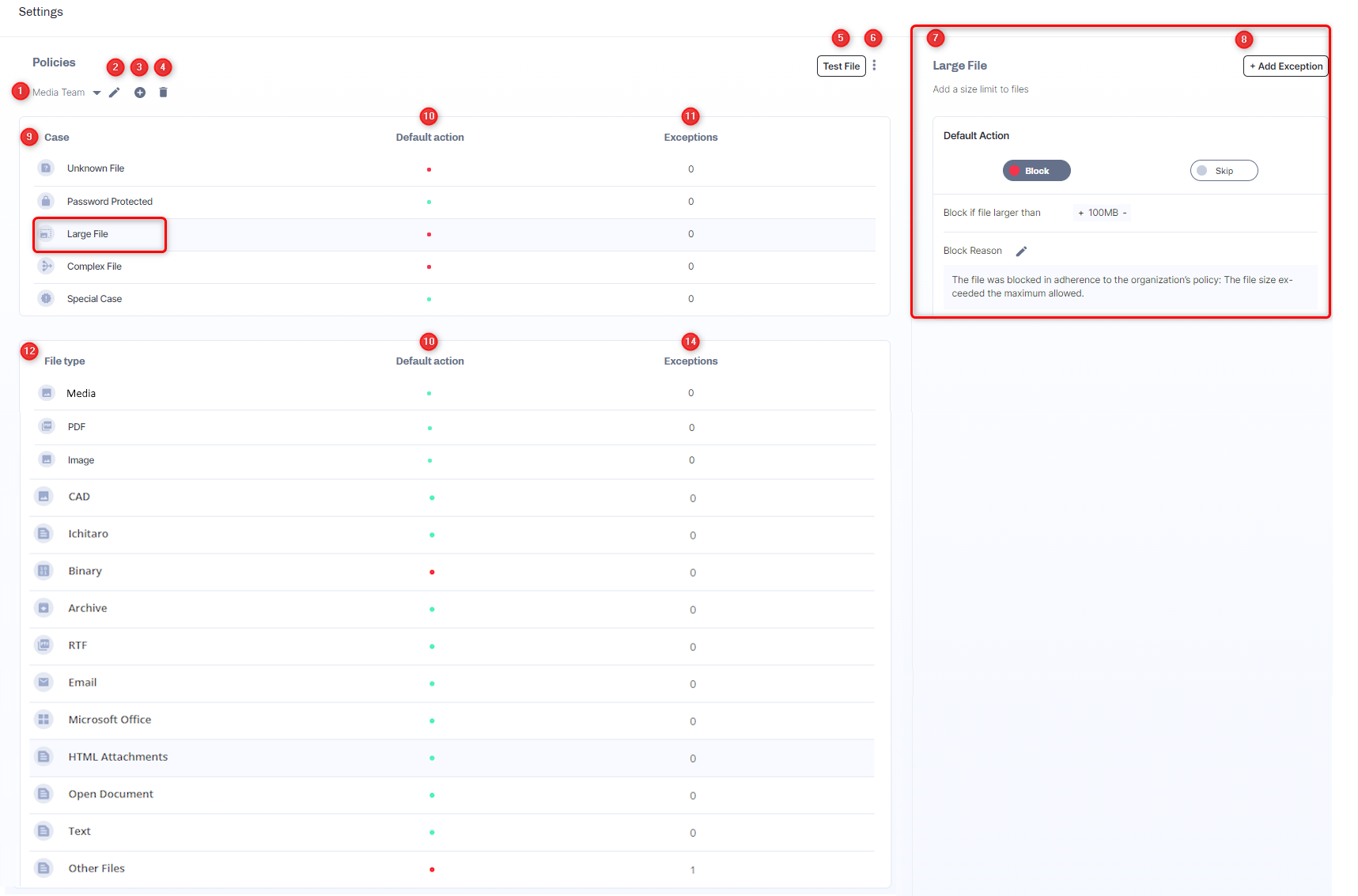The height and width of the screenshot is (896, 1358).
Task: Open the Complex File case
Action: point(94,267)
